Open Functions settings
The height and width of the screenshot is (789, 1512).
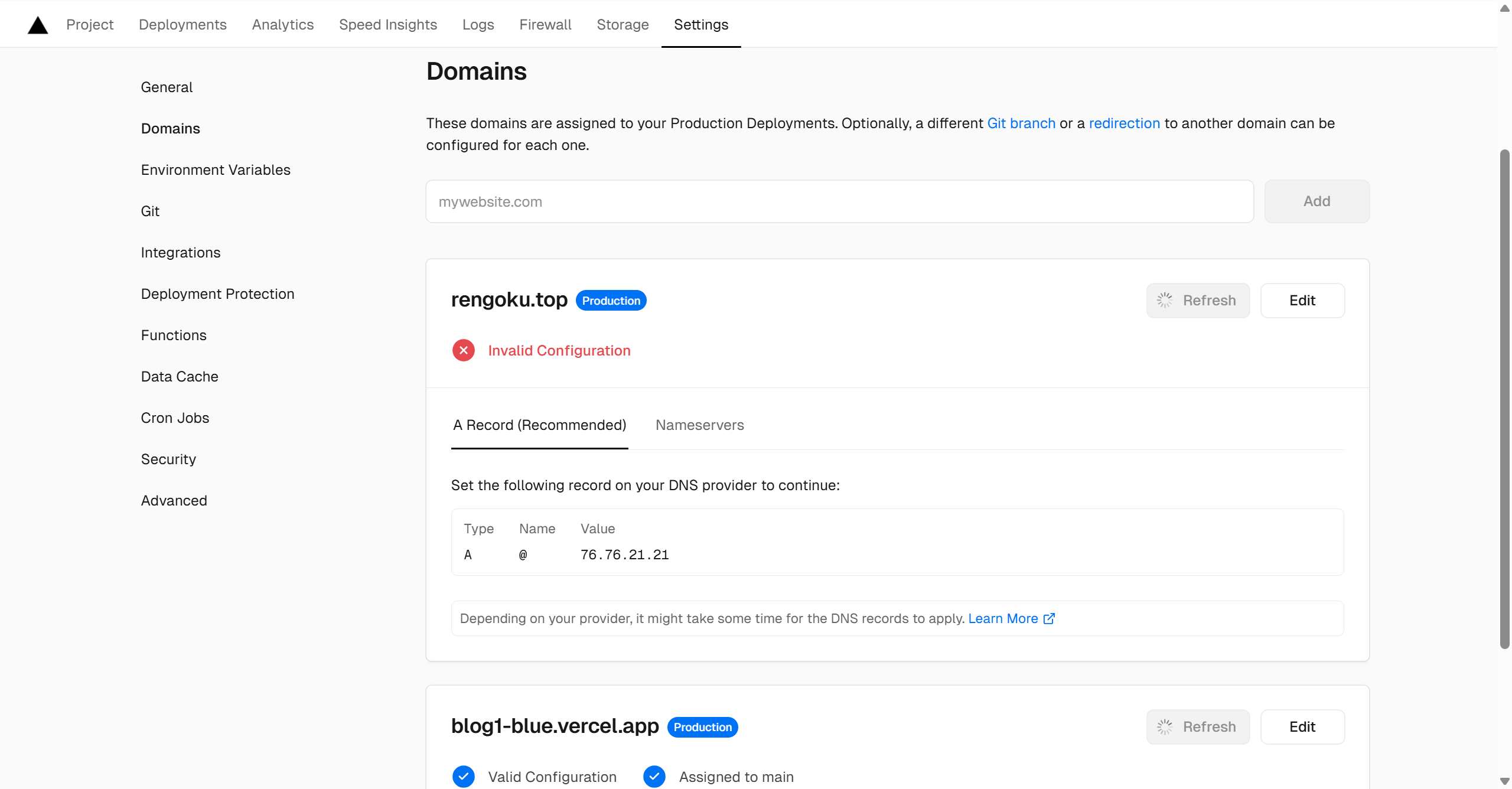point(174,335)
